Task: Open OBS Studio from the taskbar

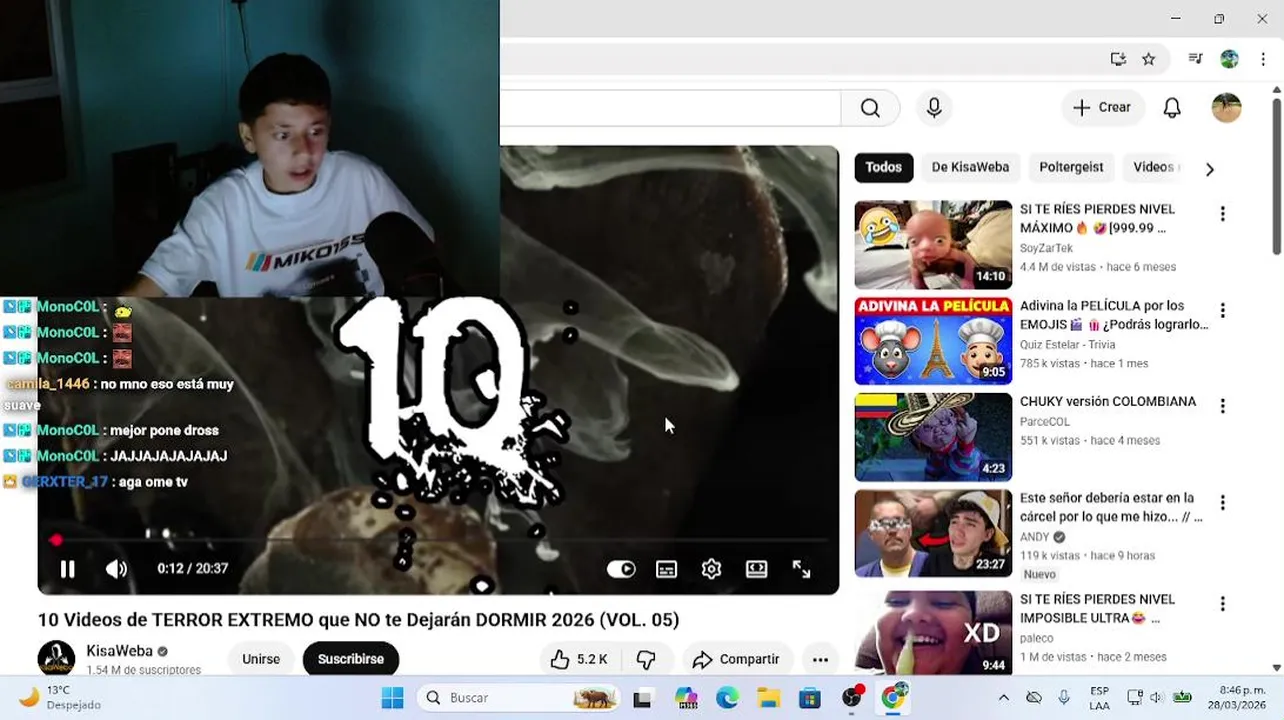Action: point(852,697)
